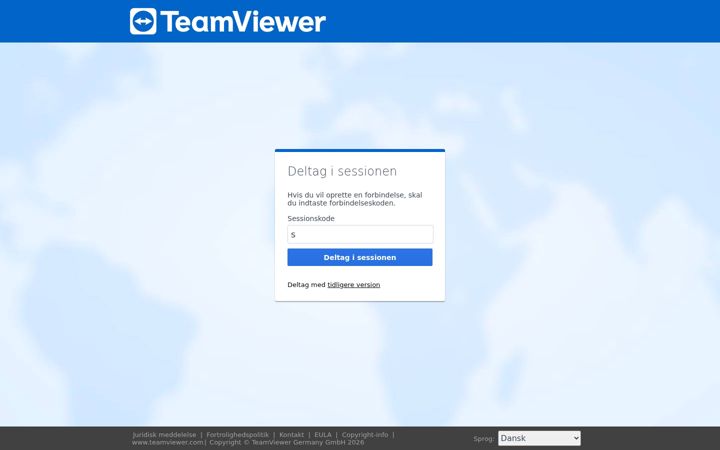Click the blue Deltag i sessionen button
The image size is (720, 450).
click(360, 257)
